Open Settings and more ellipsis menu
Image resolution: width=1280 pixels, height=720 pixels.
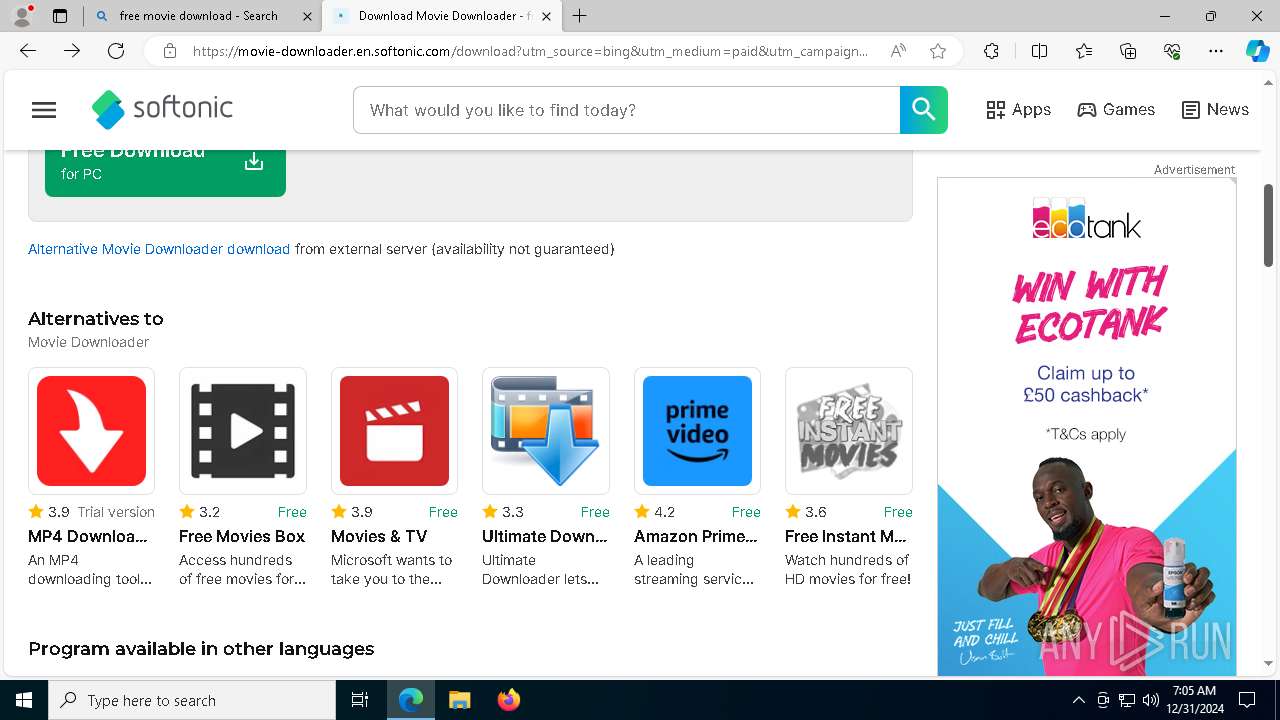pyautogui.click(x=1216, y=51)
